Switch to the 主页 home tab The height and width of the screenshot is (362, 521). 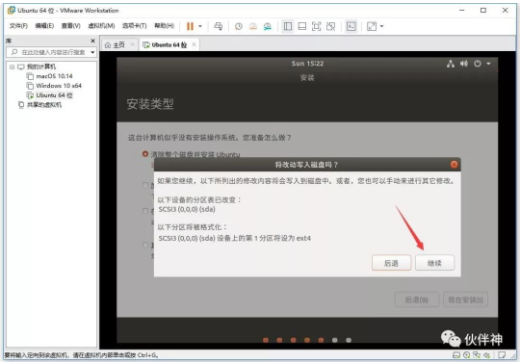pyautogui.click(x=115, y=45)
